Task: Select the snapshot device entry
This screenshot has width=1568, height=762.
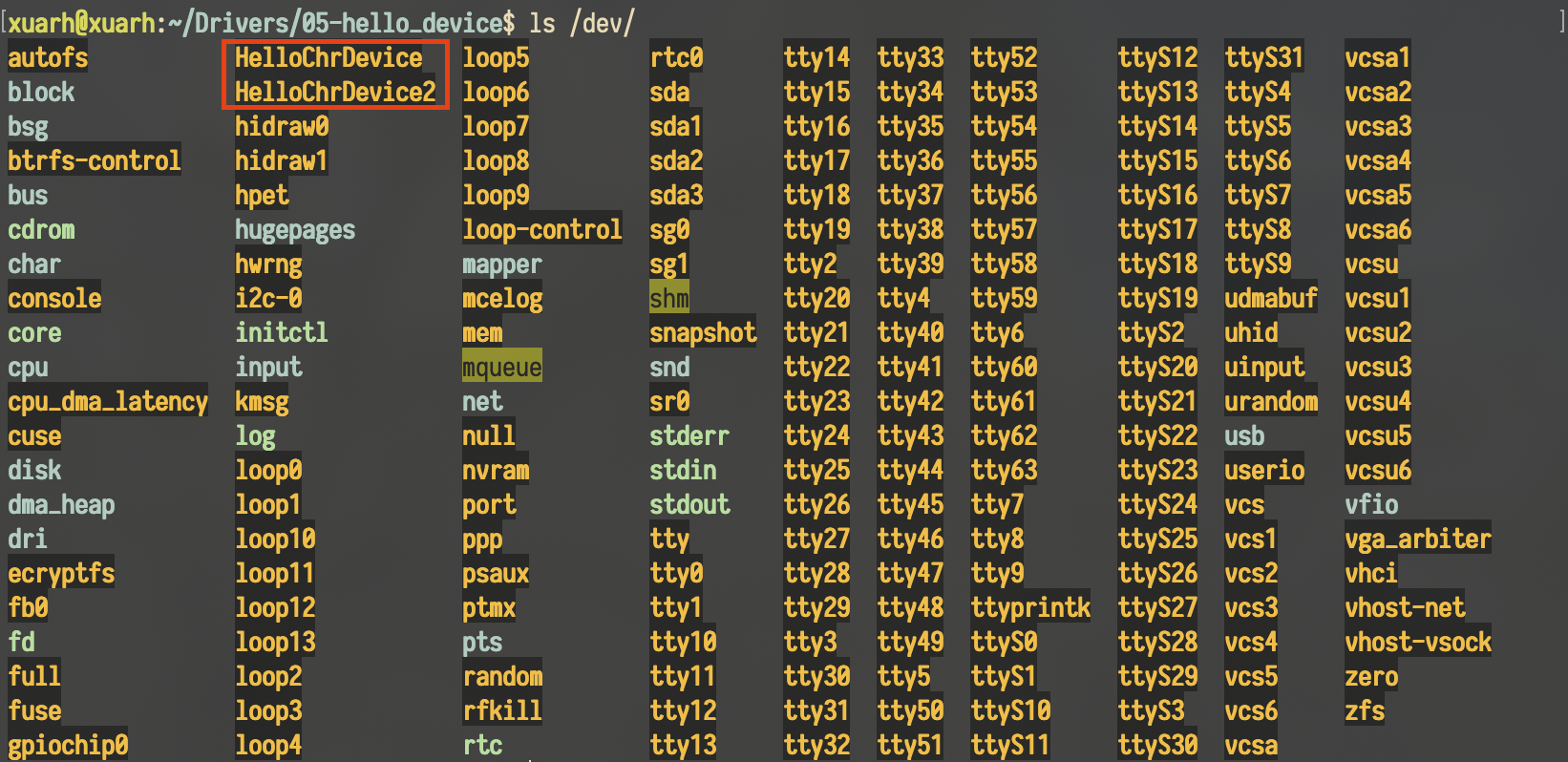Action: point(702,333)
